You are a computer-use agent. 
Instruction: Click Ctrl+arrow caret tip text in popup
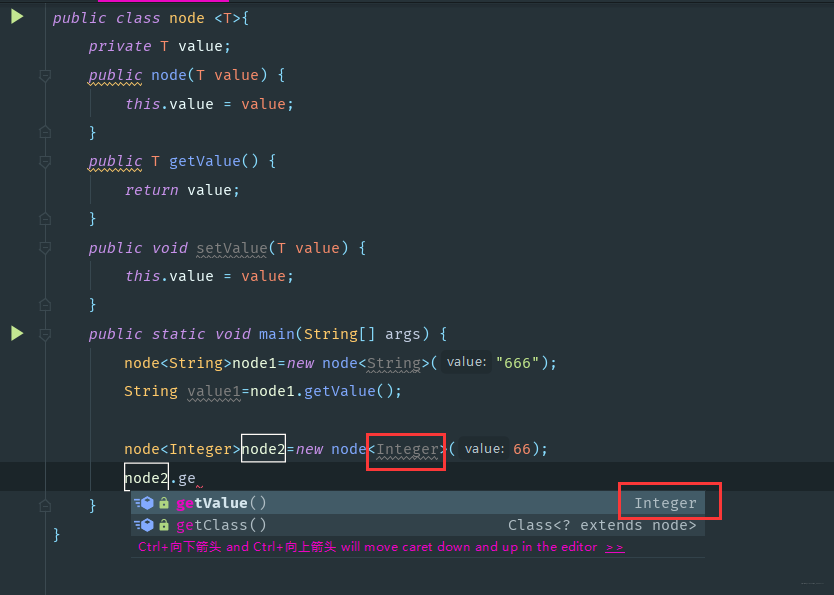pos(368,547)
